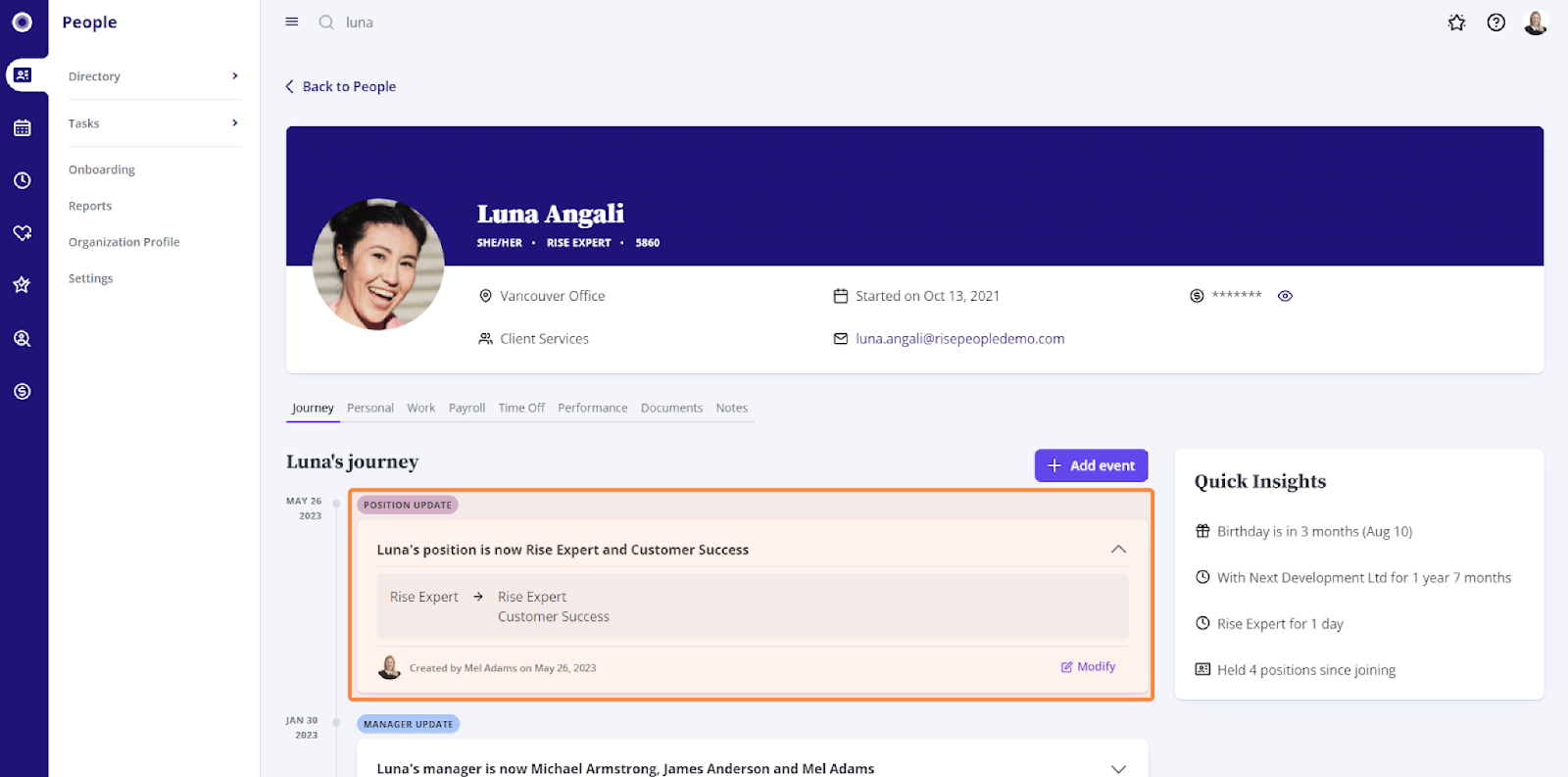Collapse the position update event chevron
The image size is (1568, 777).
click(1118, 550)
